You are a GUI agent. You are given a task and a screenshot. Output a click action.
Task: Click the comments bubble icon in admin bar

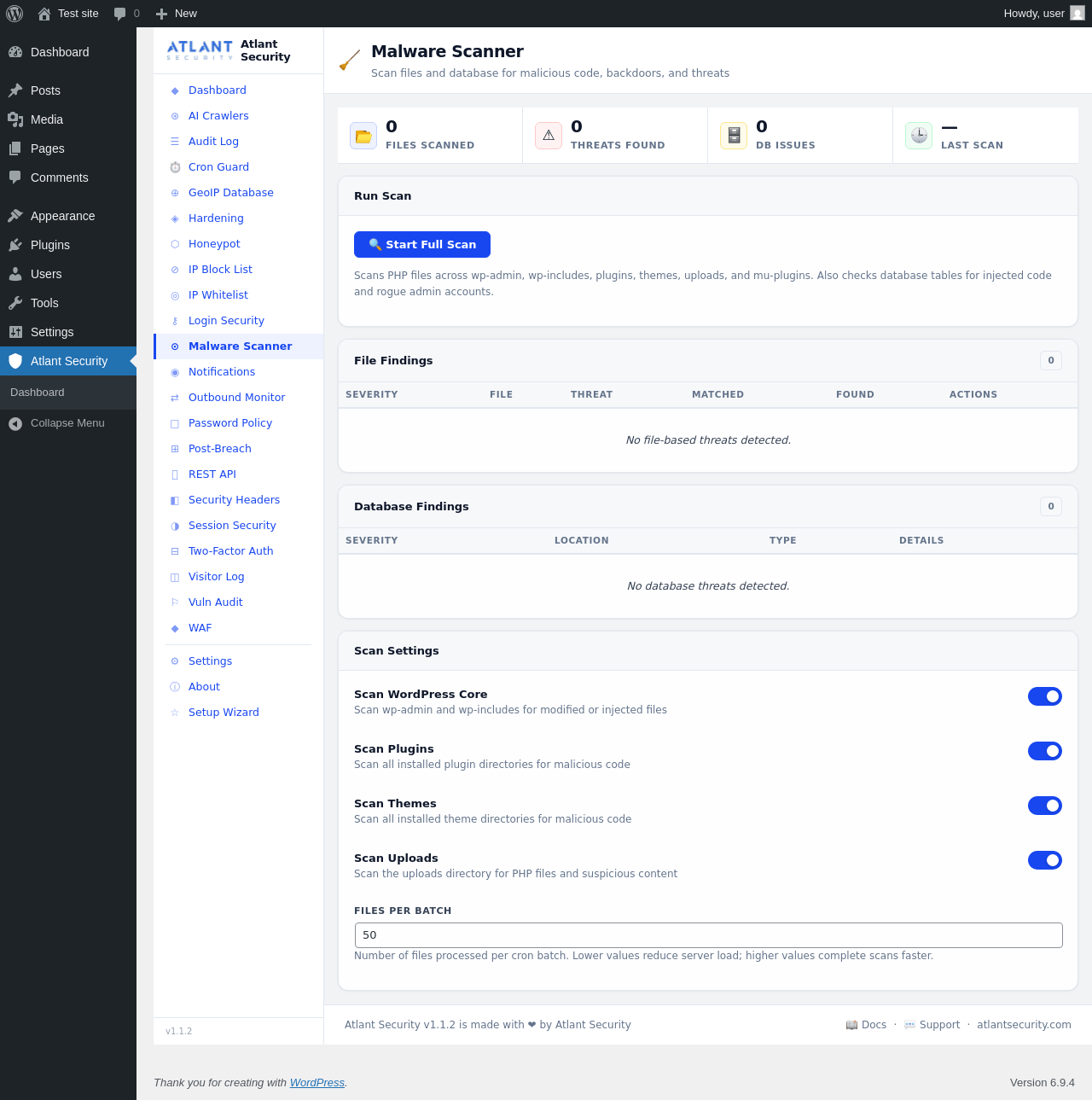(x=120, y=14)
